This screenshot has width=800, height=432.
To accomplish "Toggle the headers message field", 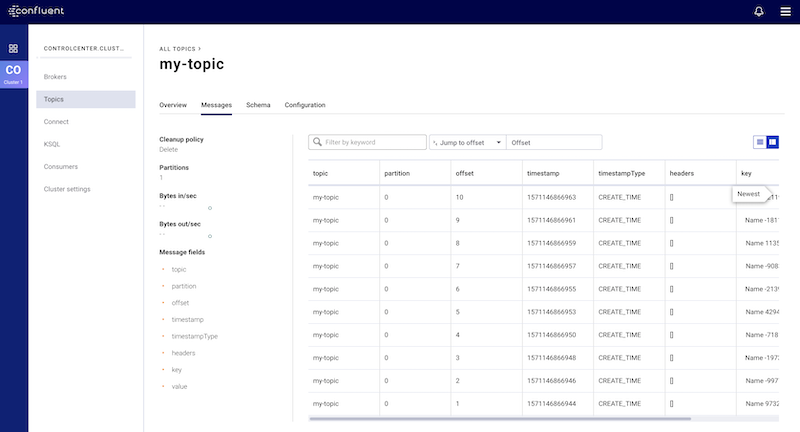I will (x=183, y=353).
